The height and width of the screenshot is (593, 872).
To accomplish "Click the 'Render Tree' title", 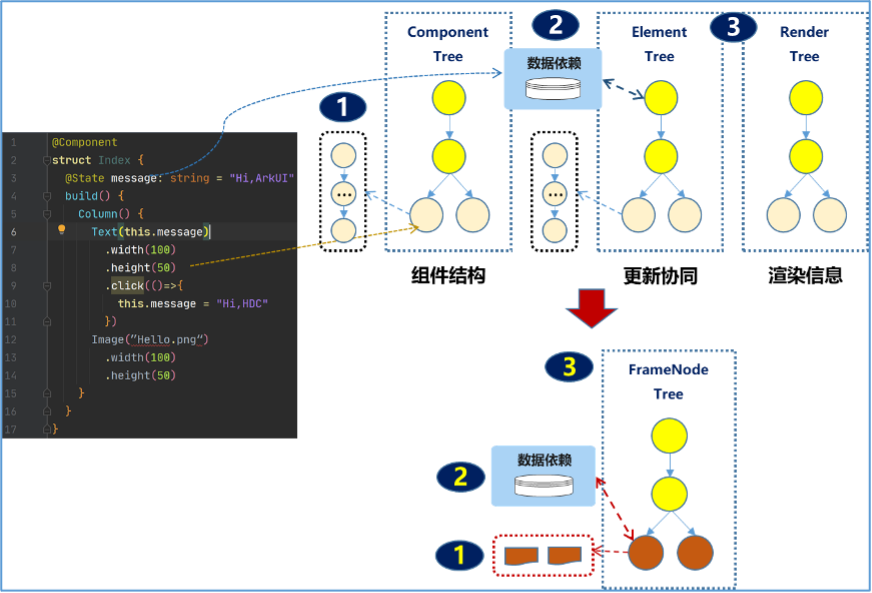I will 804,44.
